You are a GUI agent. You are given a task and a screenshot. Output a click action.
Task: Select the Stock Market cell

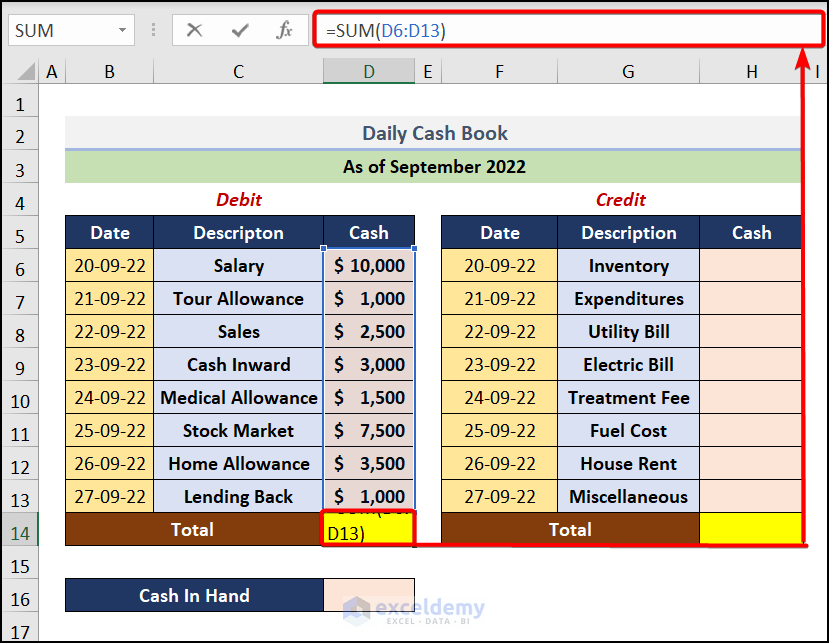pos(238,430)
